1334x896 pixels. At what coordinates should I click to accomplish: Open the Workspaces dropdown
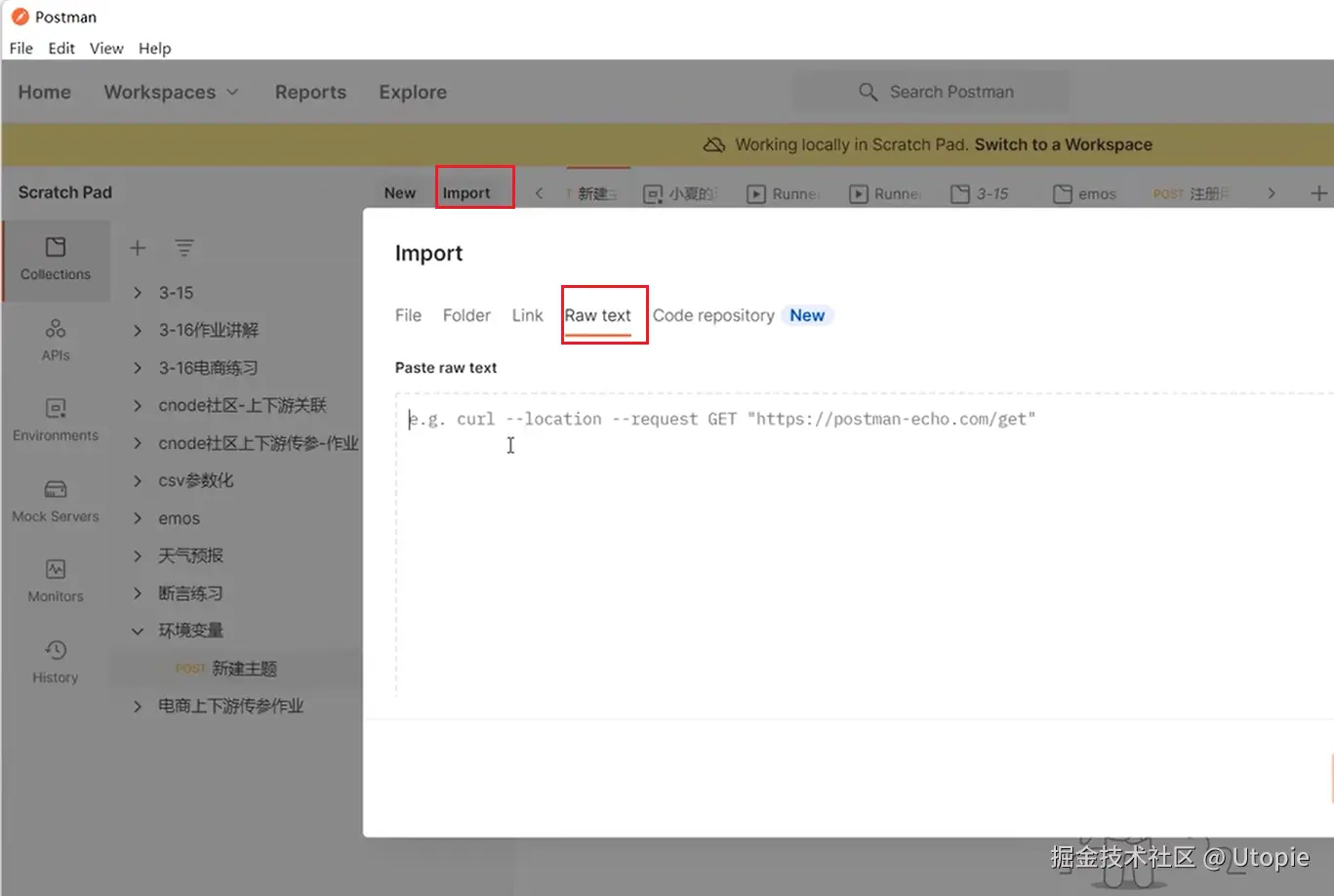click(171, 92)
